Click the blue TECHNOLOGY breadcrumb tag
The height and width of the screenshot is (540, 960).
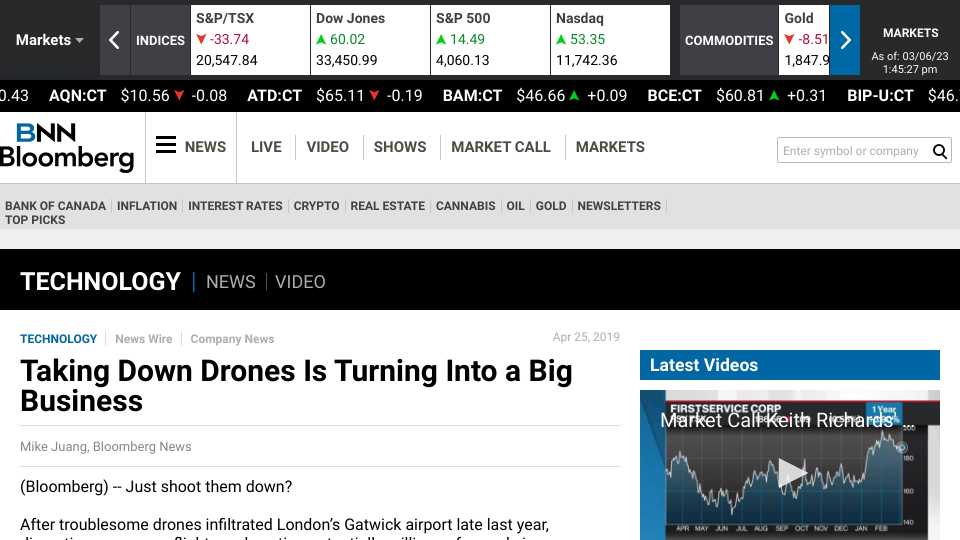tap(58, 339)
